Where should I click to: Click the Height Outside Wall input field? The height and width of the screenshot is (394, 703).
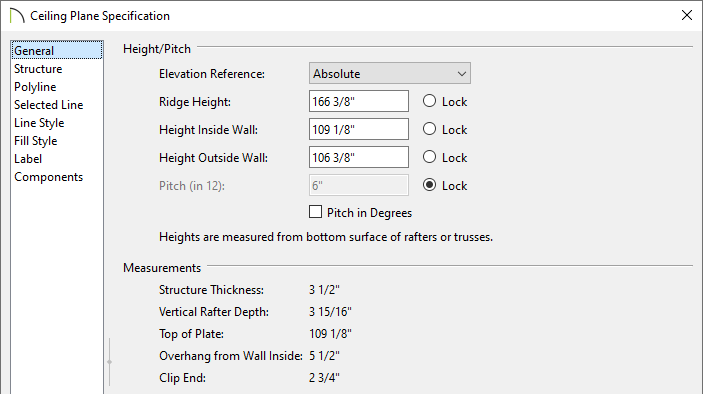pyautogui.click(x=359, y=157)
